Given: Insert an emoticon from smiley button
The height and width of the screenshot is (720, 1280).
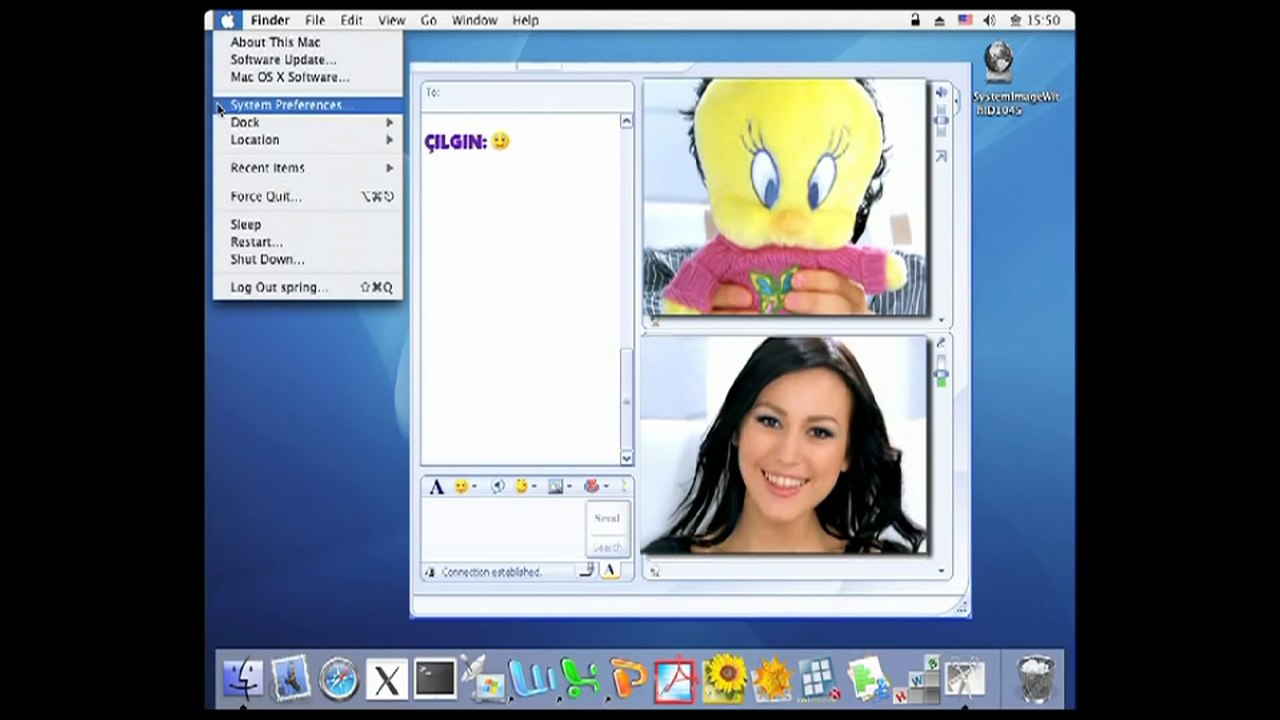Looking at the screenshot, I should [x=460, y=487].
